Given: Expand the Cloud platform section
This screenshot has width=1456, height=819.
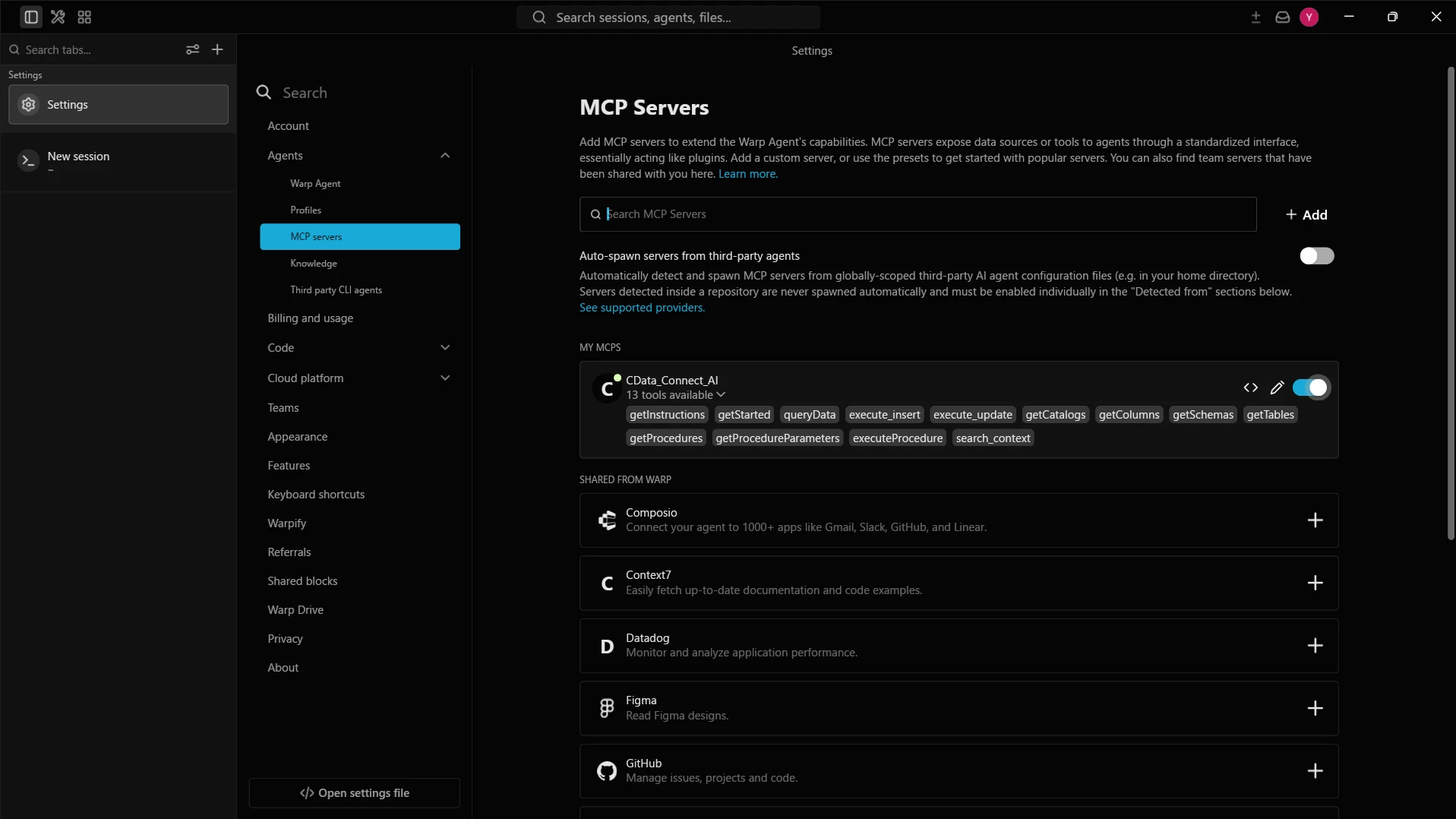Looking at the screenshot, I should 445,378.
